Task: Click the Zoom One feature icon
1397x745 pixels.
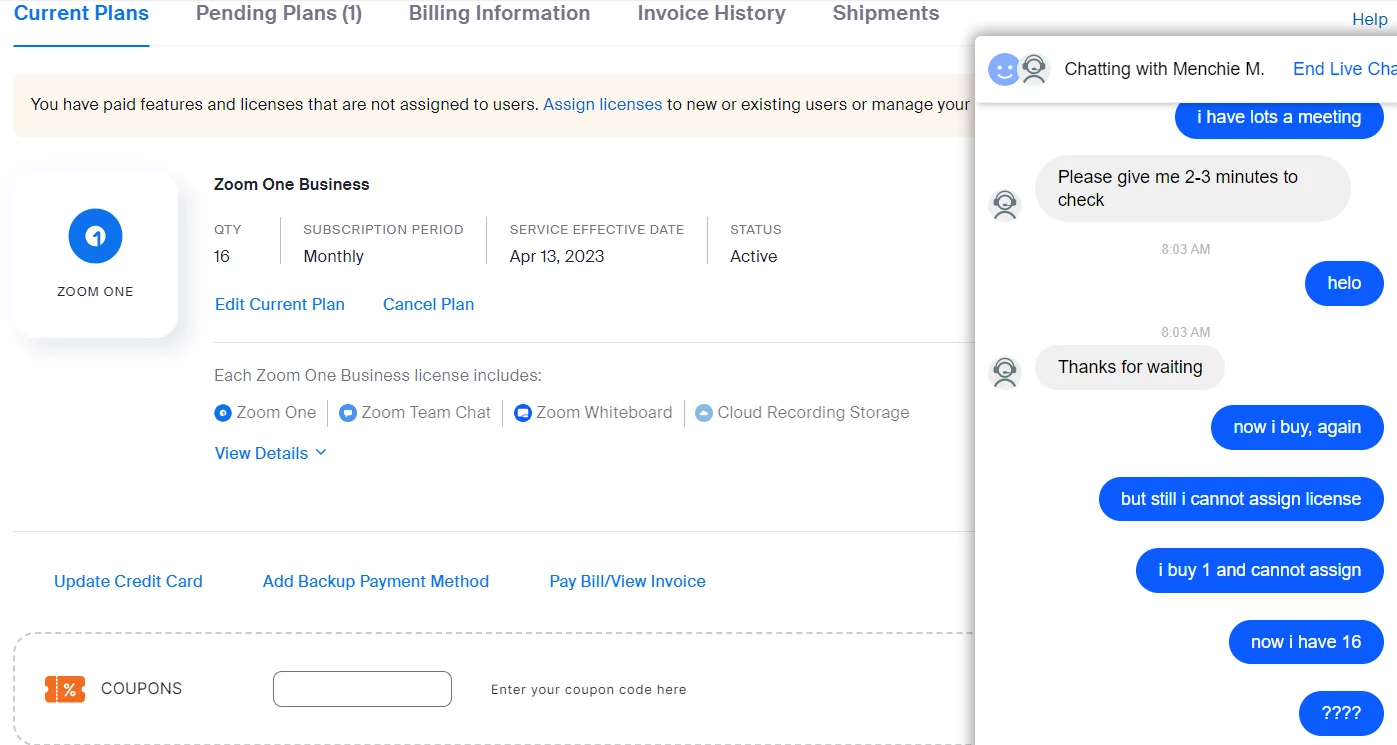Action: point(223,412)
